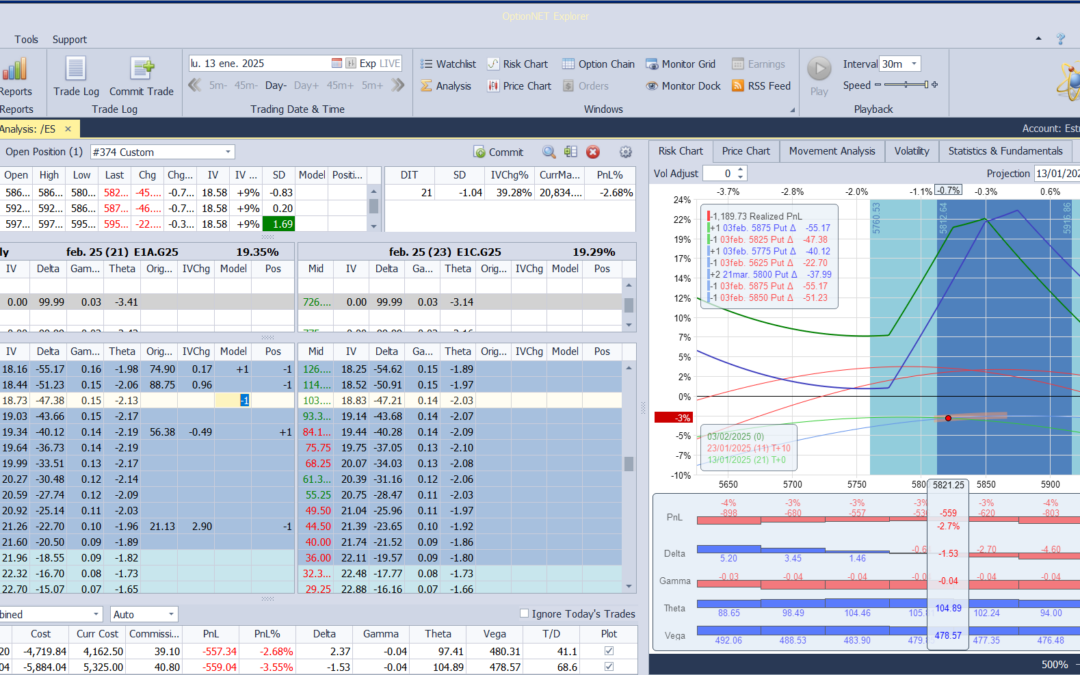Screen dimensions: 1080x675
Task: Click the 5m- time step button
Action: pos(218,85)
